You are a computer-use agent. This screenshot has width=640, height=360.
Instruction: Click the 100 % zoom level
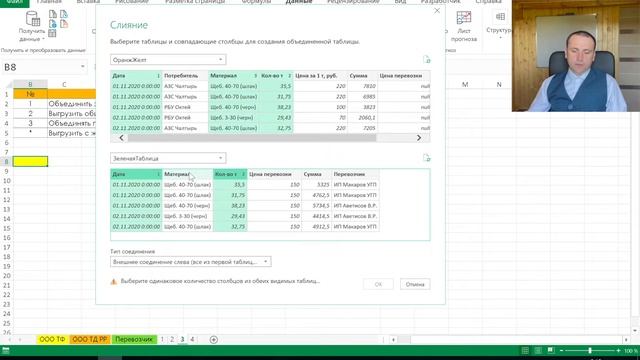click(631, 351)
